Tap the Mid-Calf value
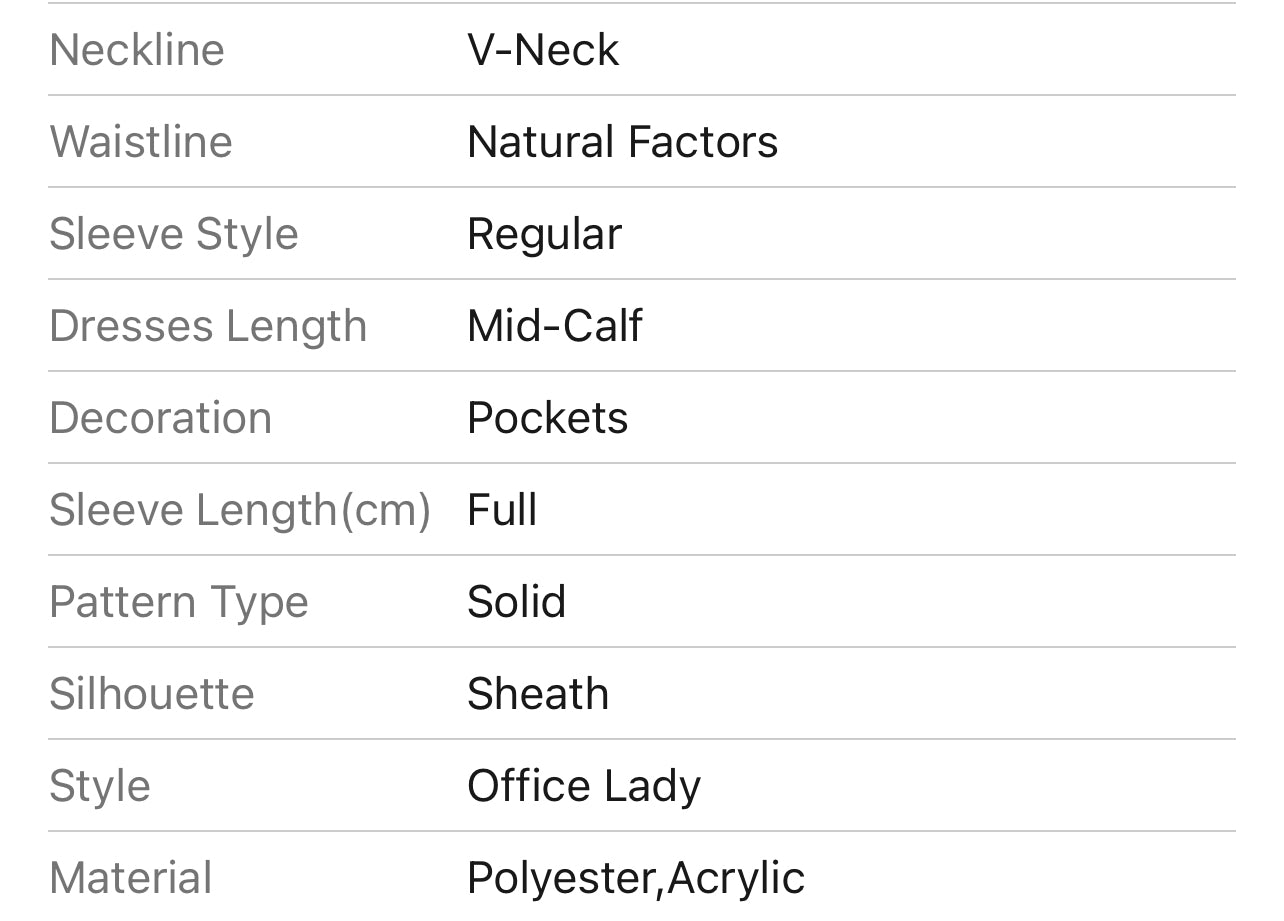 [555, 326]
